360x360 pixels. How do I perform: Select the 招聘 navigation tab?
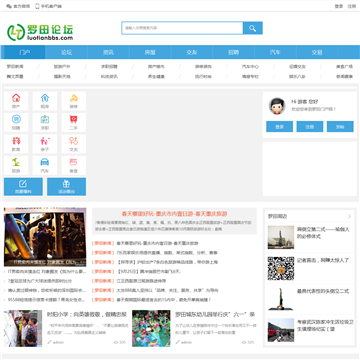tap(233, 52)
